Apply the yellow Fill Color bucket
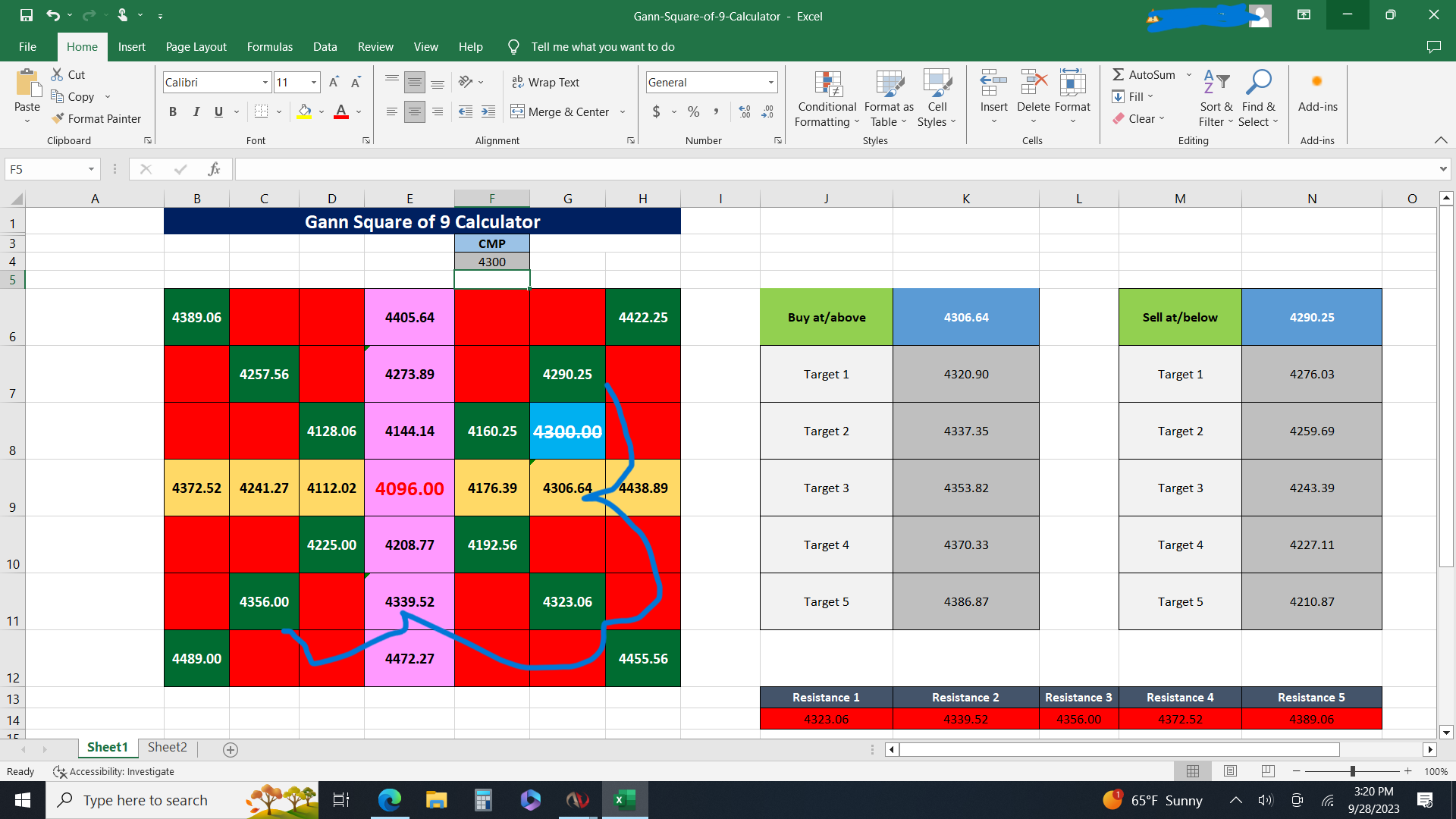The height and width of the screenshot is (819, 1456). [x=304, y=111]
